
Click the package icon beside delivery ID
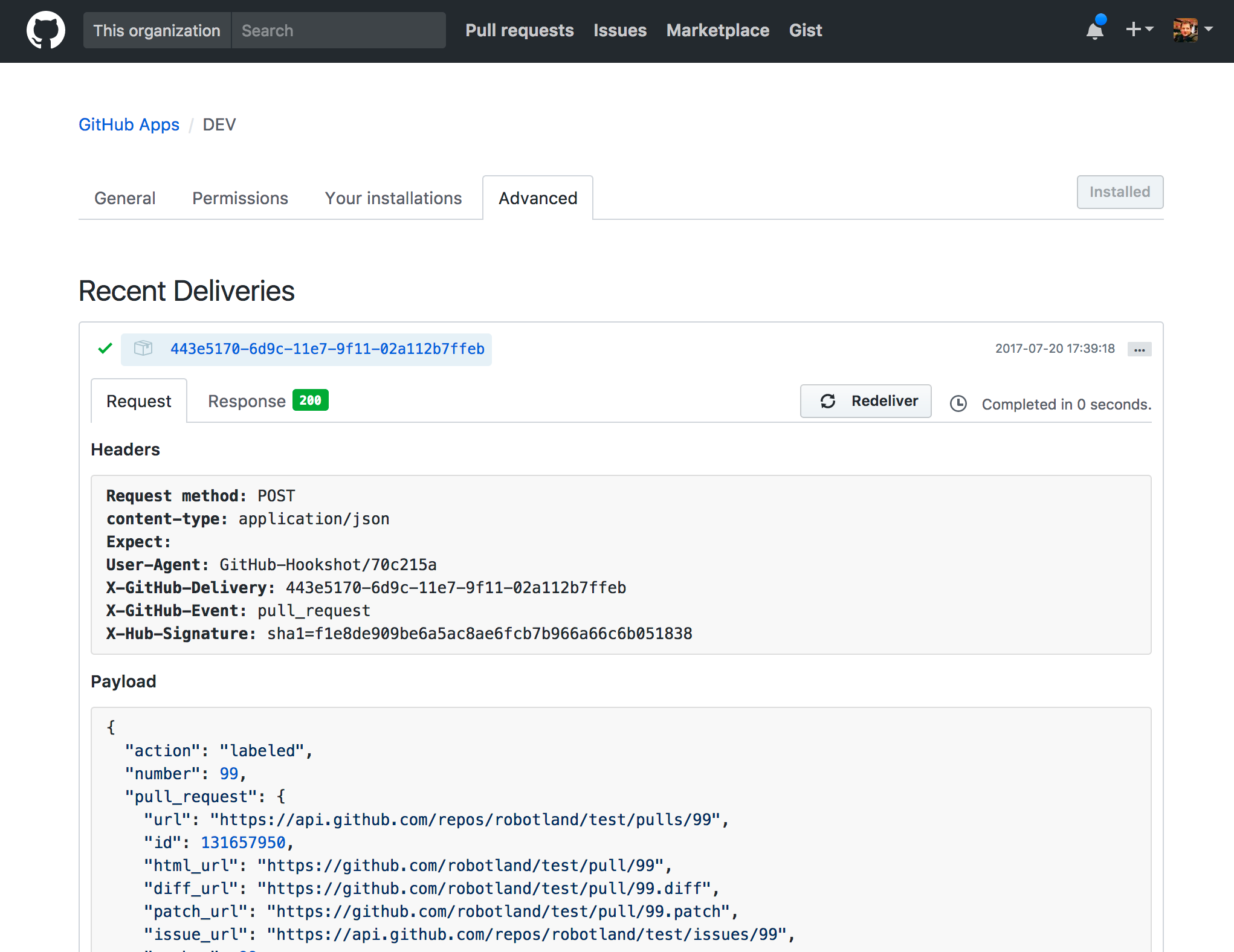pyautogui.click(x=143, y=349)
